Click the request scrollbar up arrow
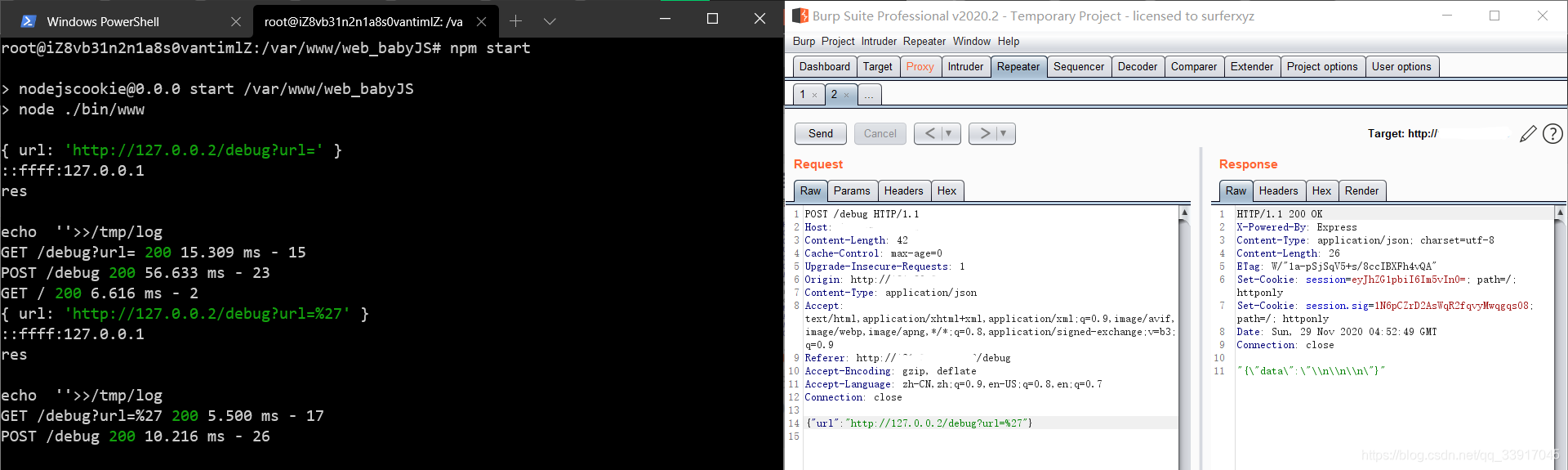Screen dimensions: 1568x470 click(1184, 213)
